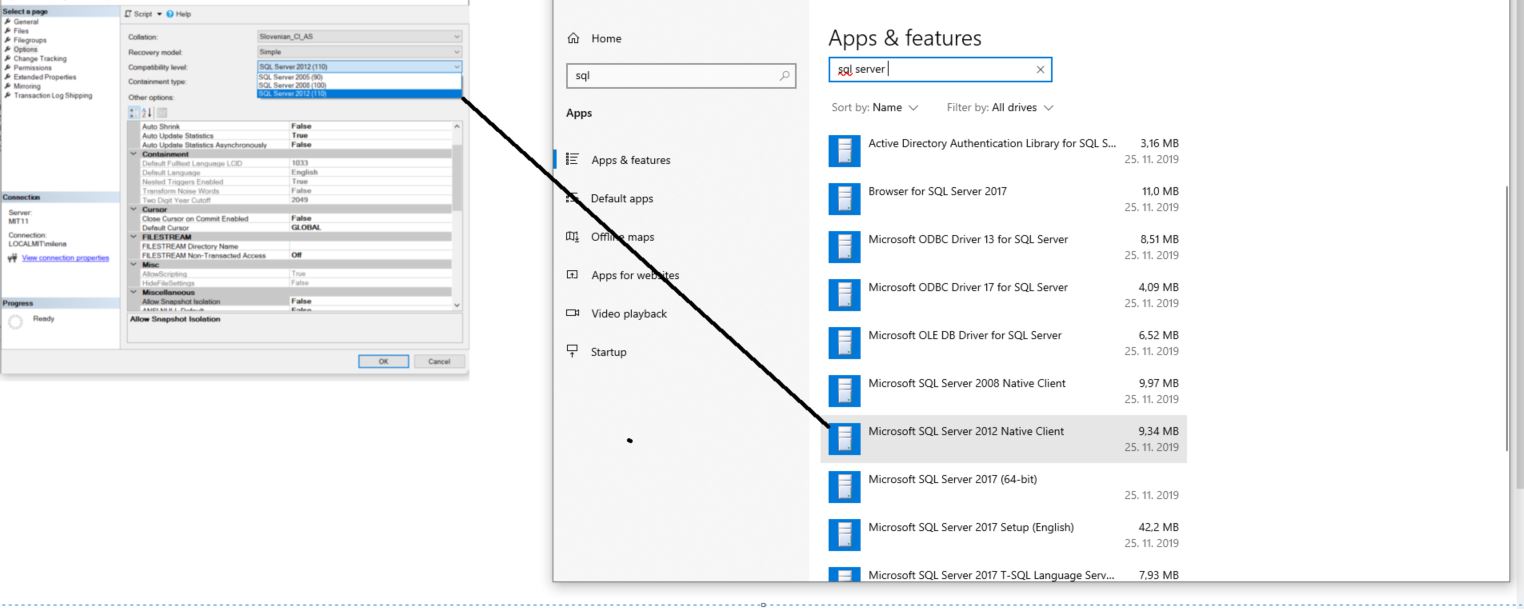Click the Default Cursor value GLOBAL
Image resolution: width=1524 pixels, height=609 pixels.
click(305, 227)
